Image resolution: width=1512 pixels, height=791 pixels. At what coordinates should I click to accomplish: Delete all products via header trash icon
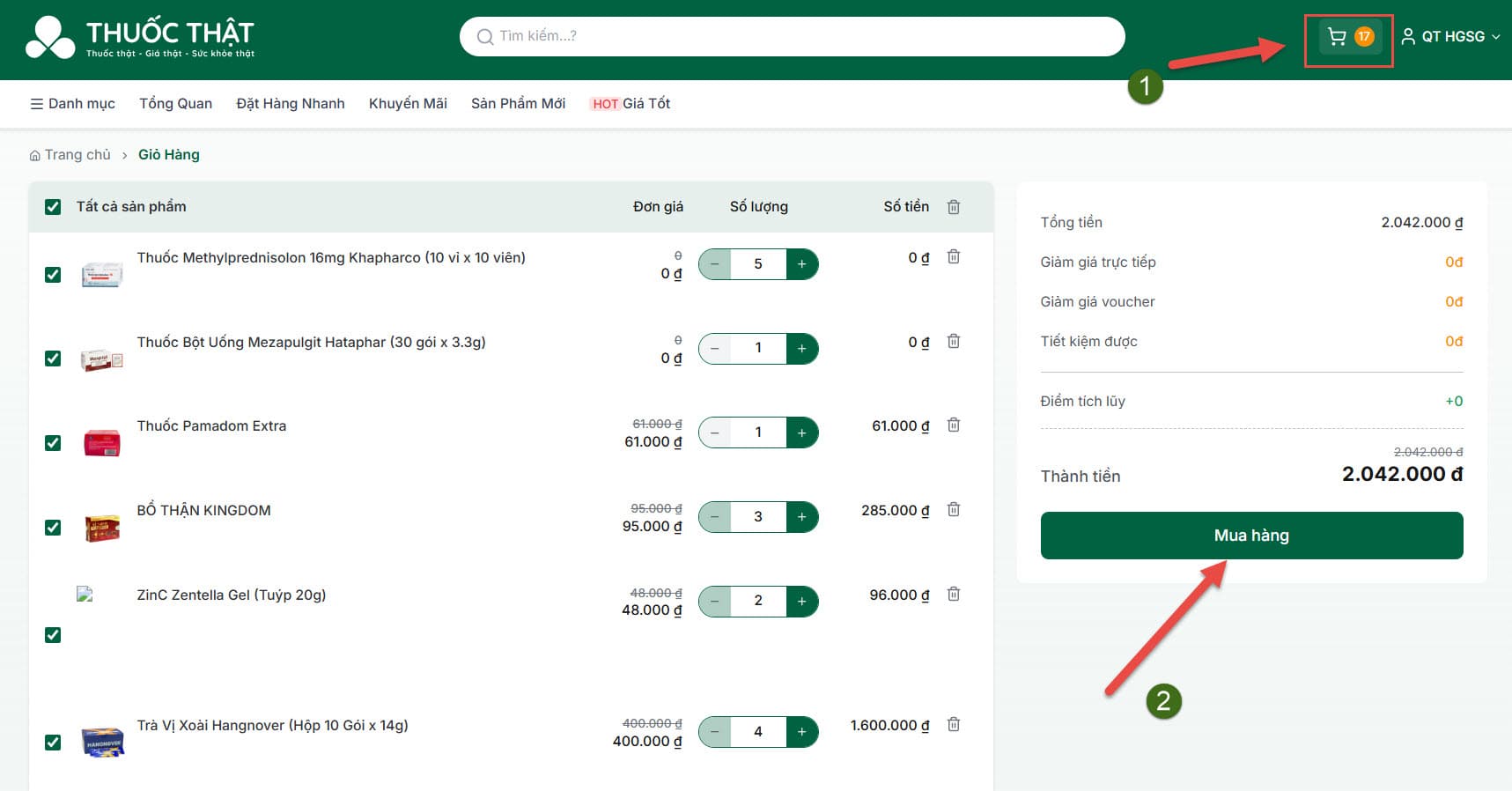[953, 207]
